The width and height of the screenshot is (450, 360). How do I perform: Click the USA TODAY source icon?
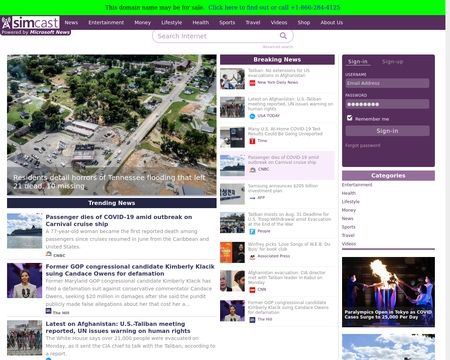pos(252,116)
